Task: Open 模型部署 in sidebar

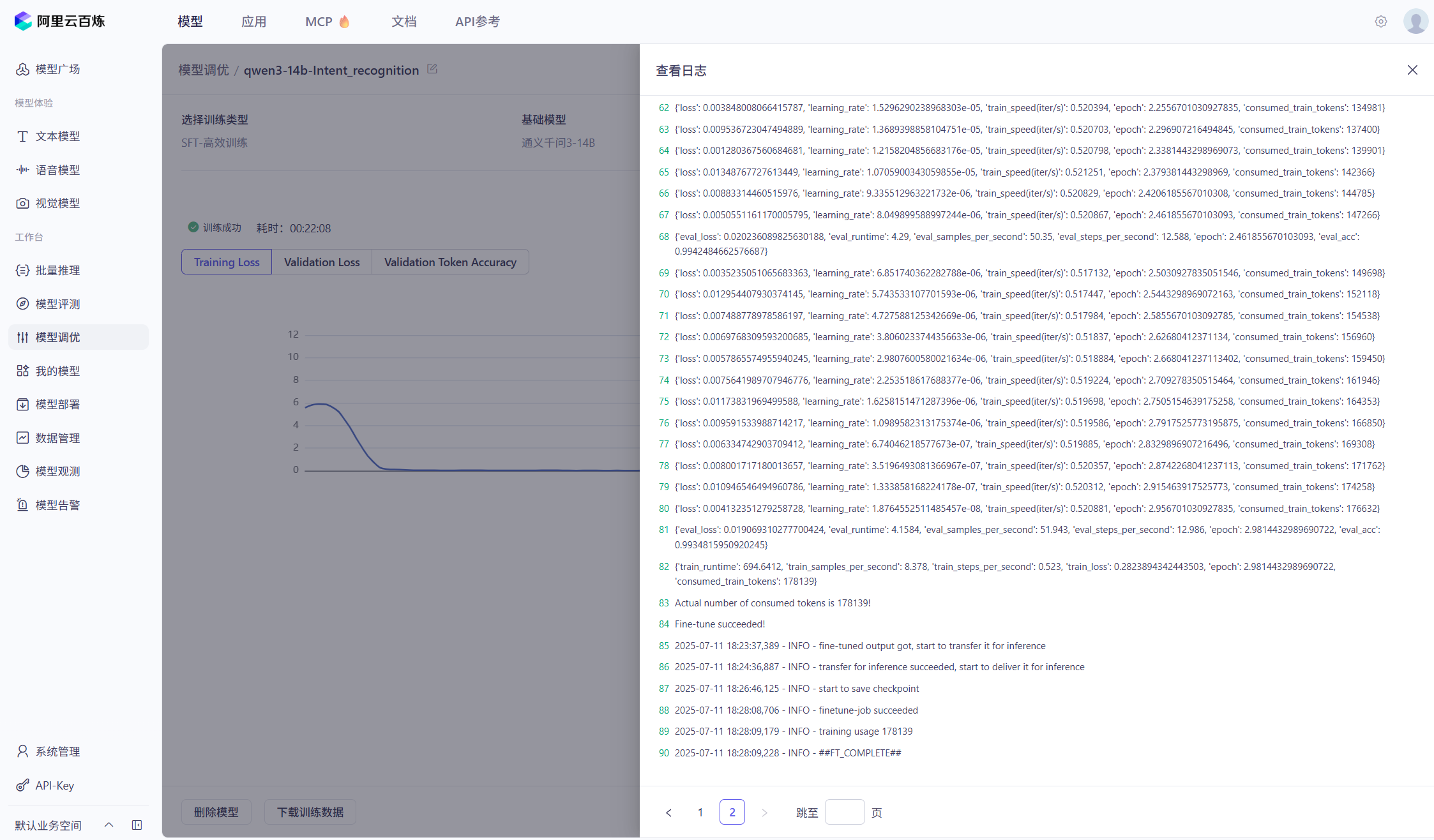Action: tap(57, 404)
